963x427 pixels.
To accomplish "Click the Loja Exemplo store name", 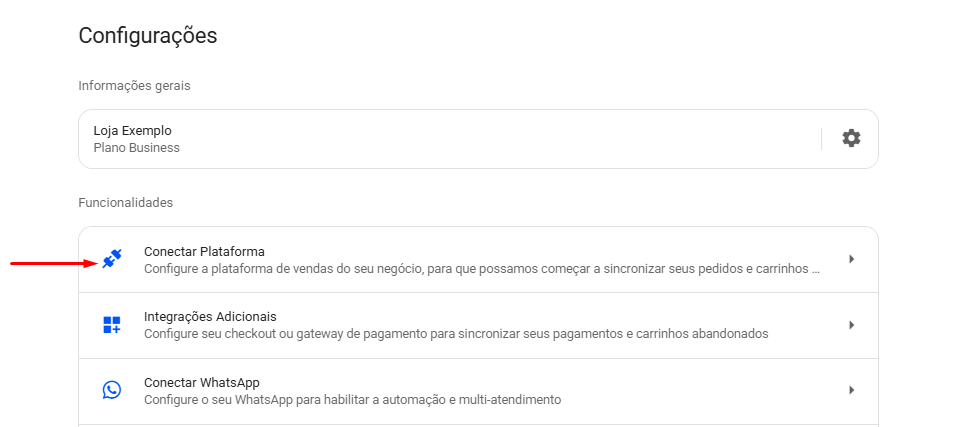I will (133, 130).
